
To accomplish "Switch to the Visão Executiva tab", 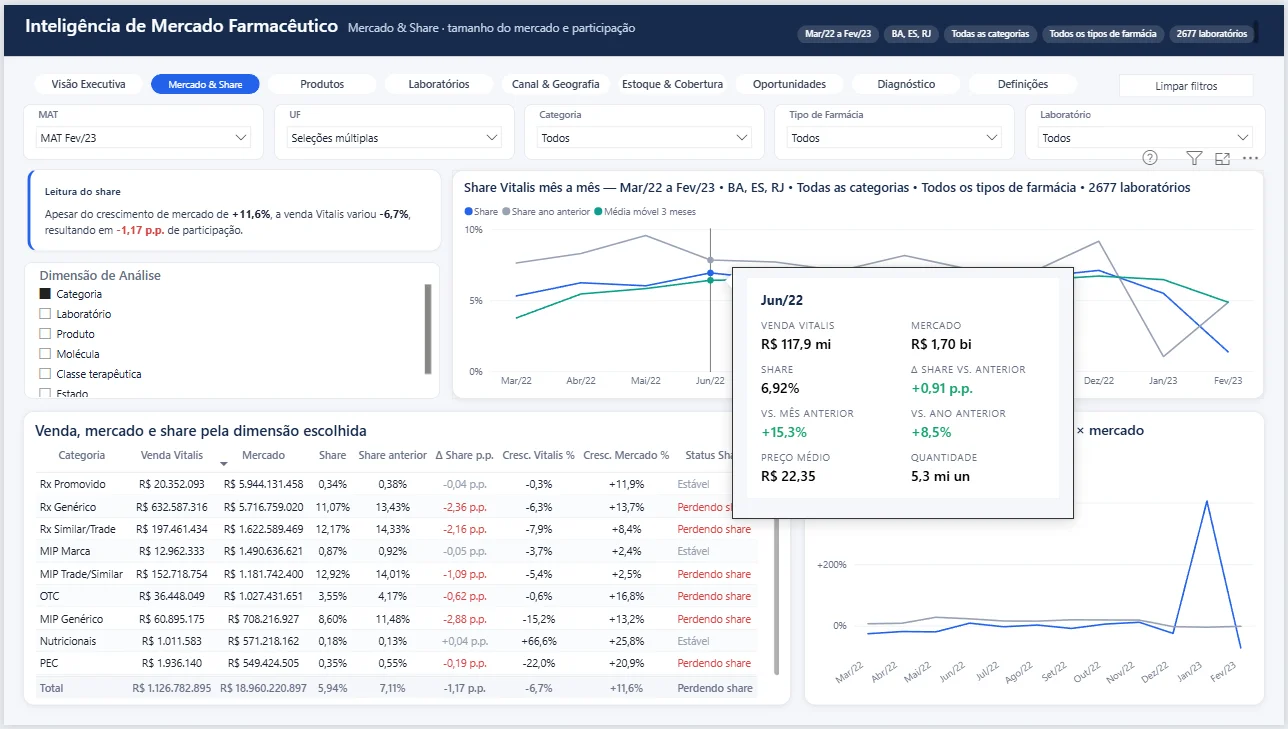I will point(88,84).
